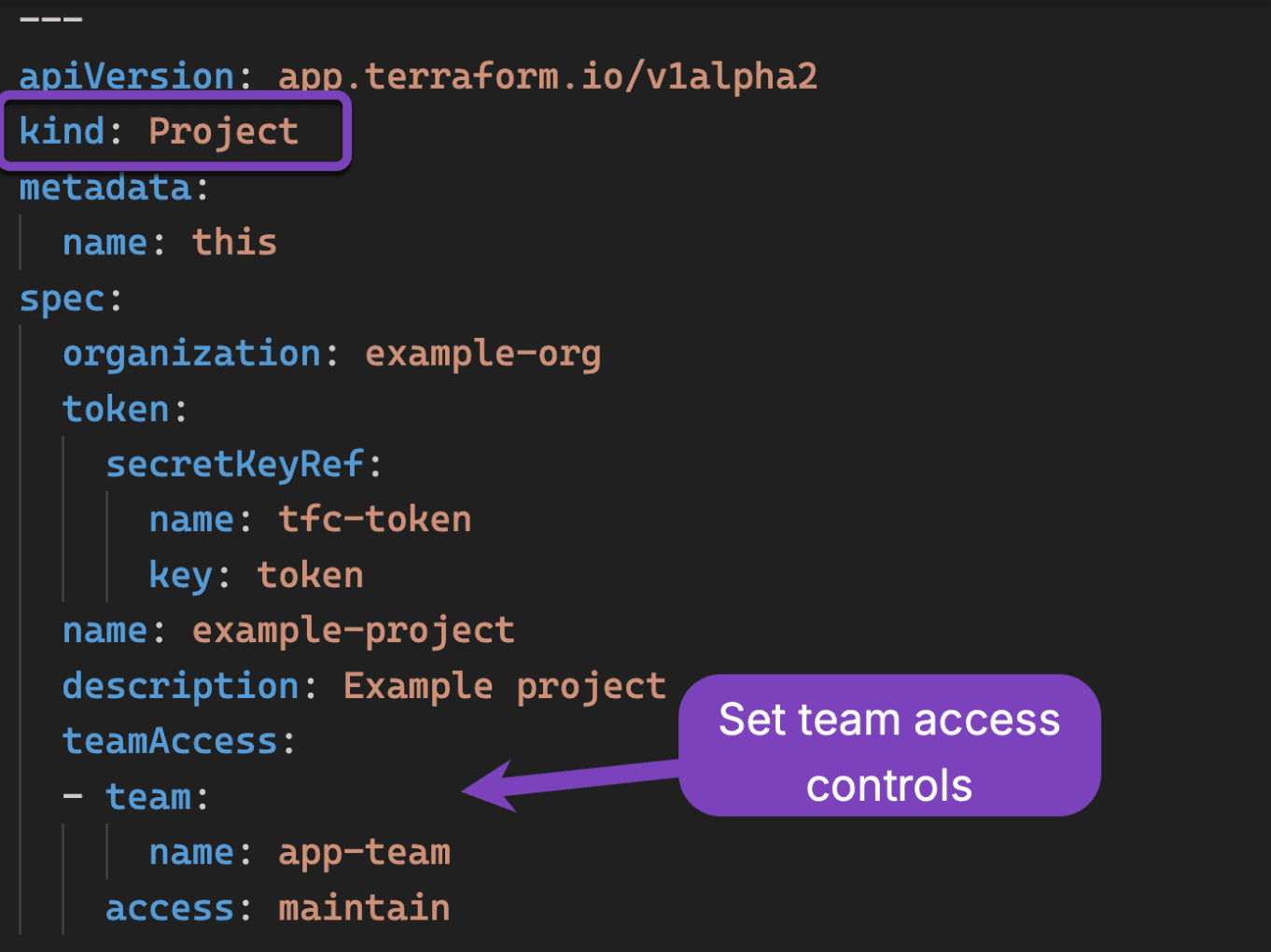Image resolution: width=1271 pixels, height=952 pixels.
Task: Select the example-org value
Action: click(482, 354)
